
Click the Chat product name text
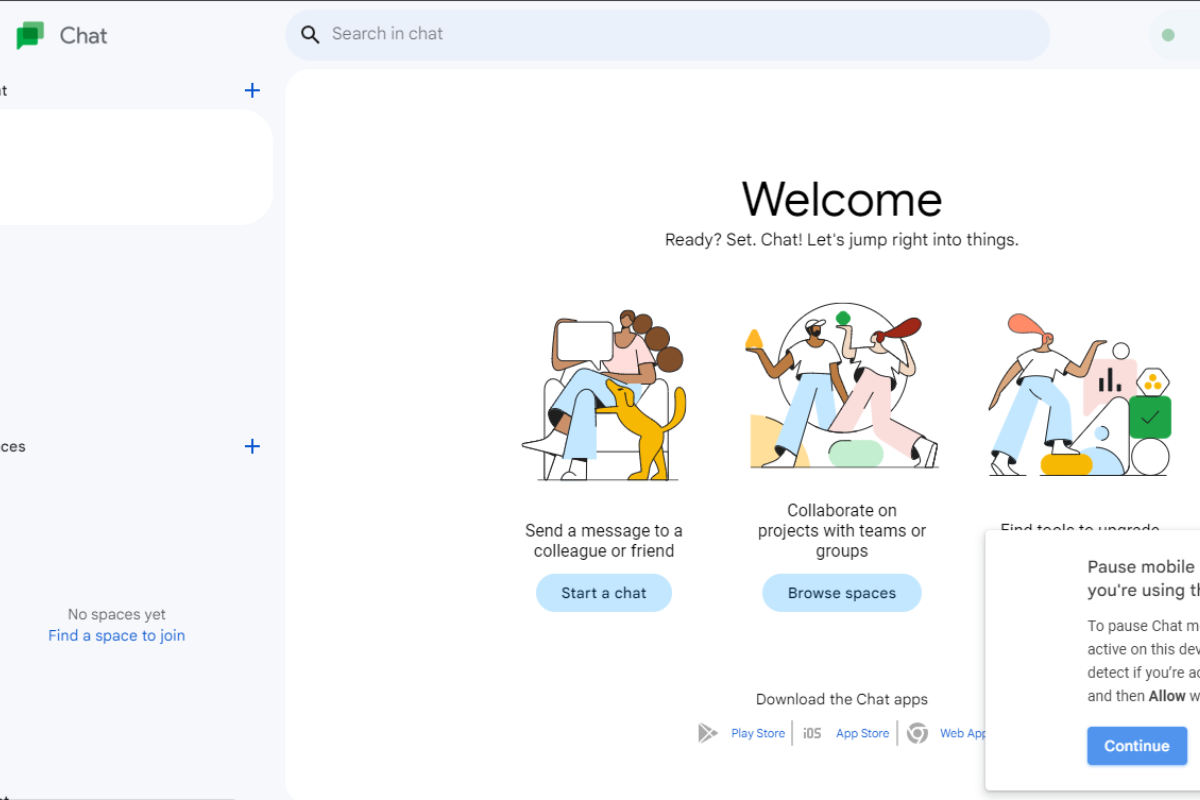coord(83,36)
